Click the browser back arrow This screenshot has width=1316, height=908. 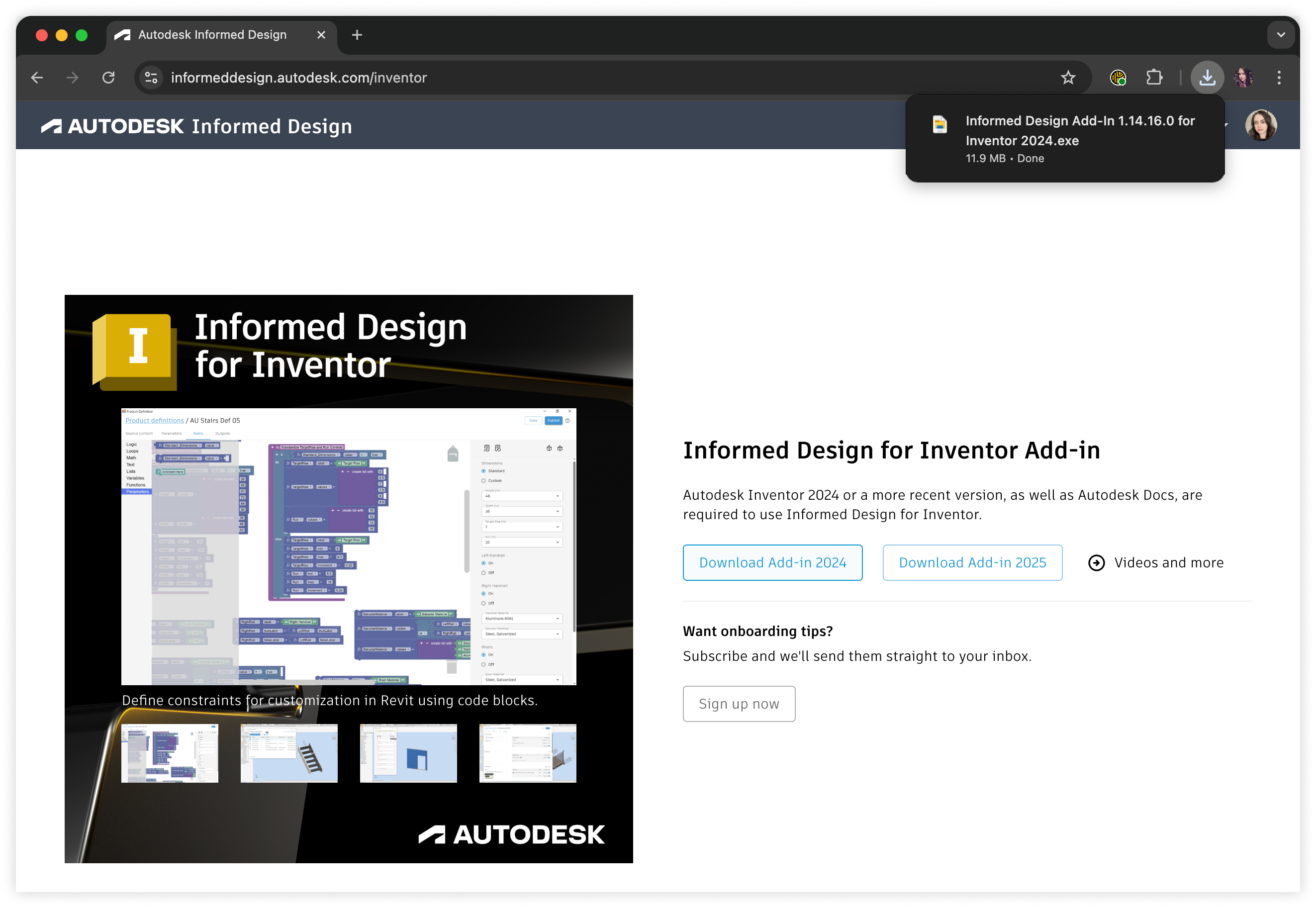[x=37, y=78]
